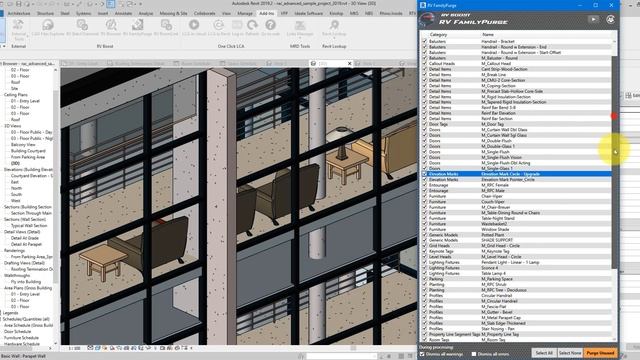Switch to the Collaborate ribbon tab
640x360 pixels.
coord(204,13)
